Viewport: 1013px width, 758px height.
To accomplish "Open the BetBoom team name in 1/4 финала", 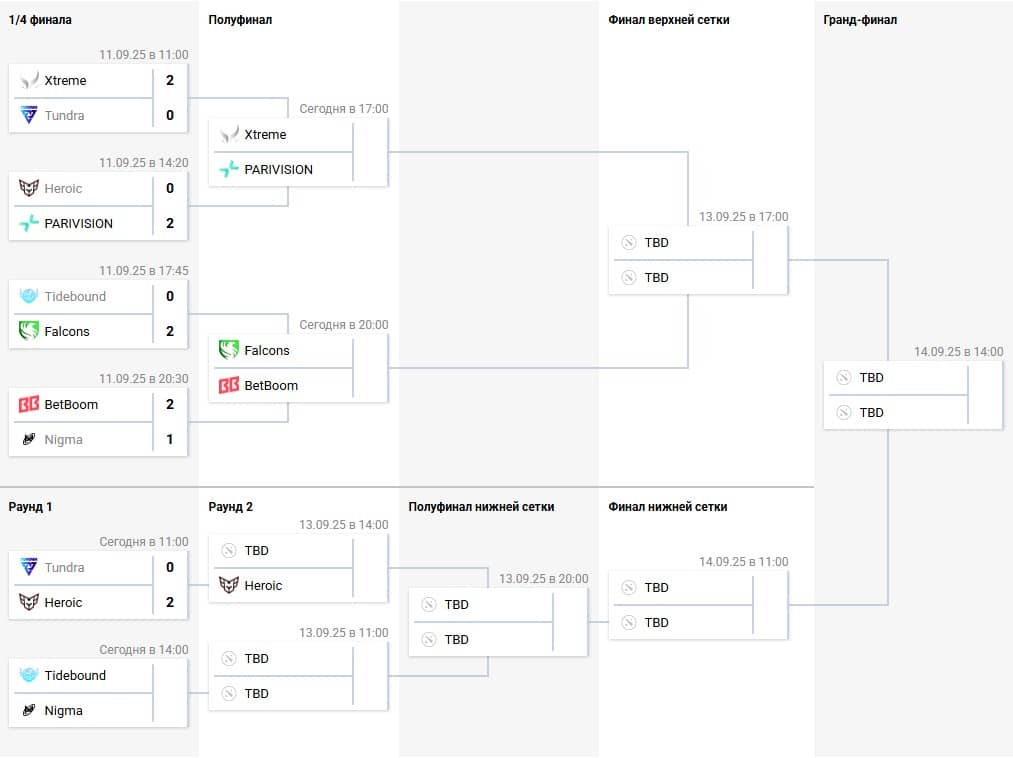I will [x=71, y=405].
